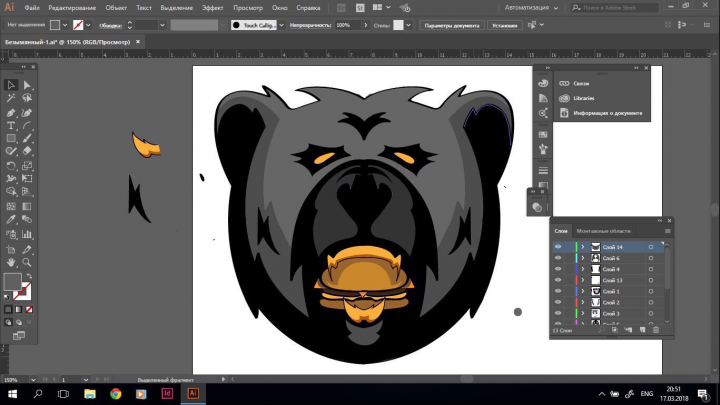This screenshot has height=405, width=720.
Task: Switch to the Монтажные области tab
Action: click(603, 231)
